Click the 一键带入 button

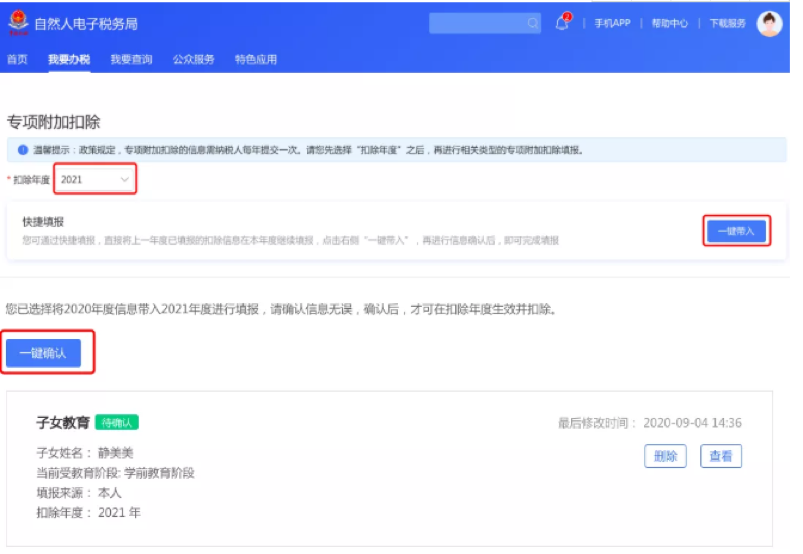coord(736,231)
